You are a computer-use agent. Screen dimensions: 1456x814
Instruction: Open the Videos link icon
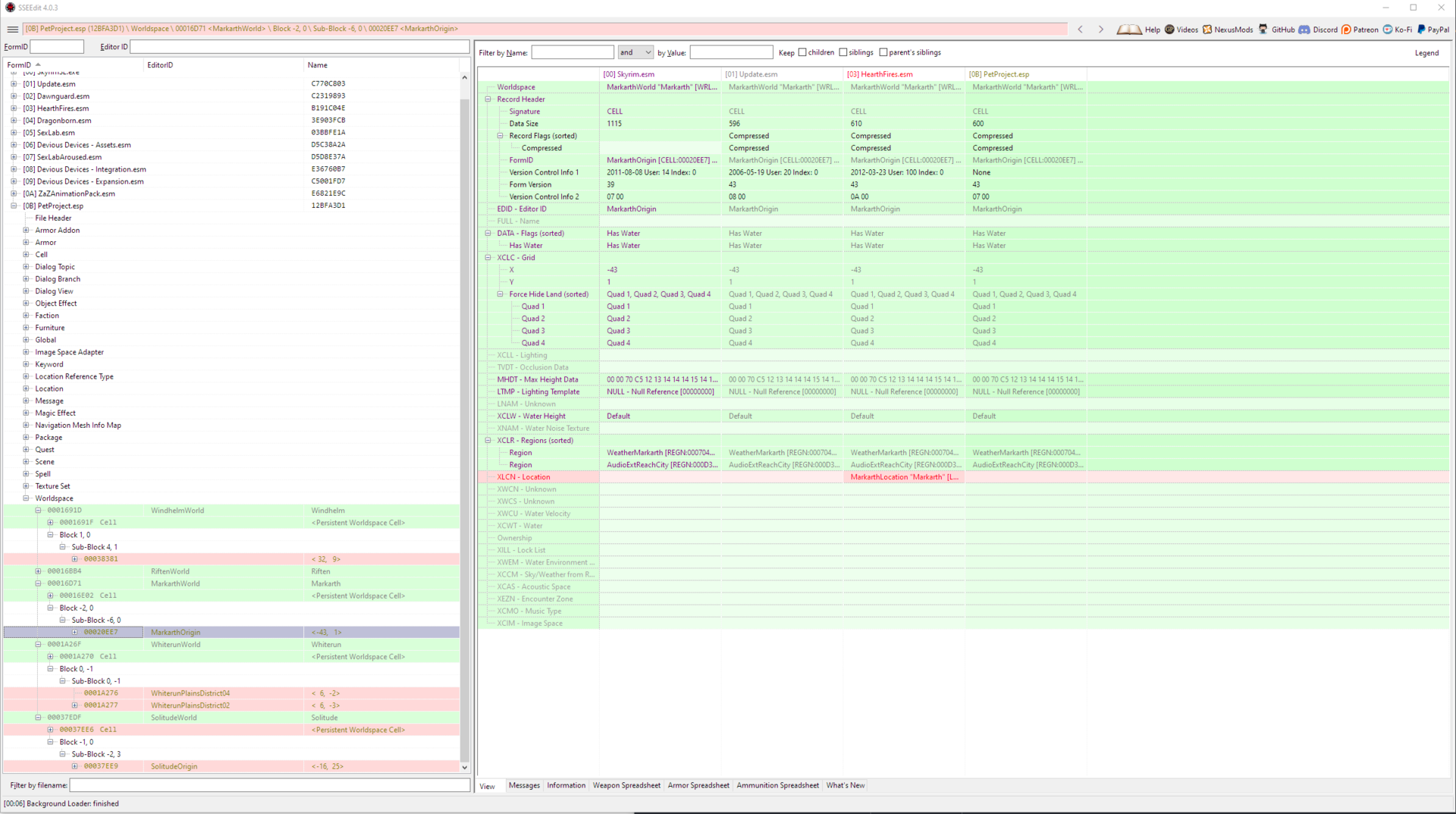[1169, 30]
